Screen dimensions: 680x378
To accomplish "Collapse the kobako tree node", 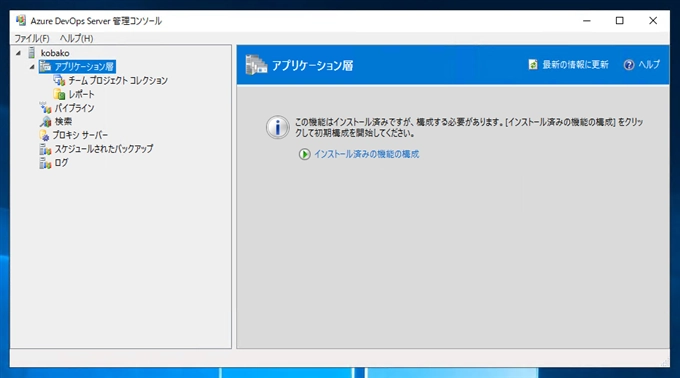I will [x=18, y=53].
